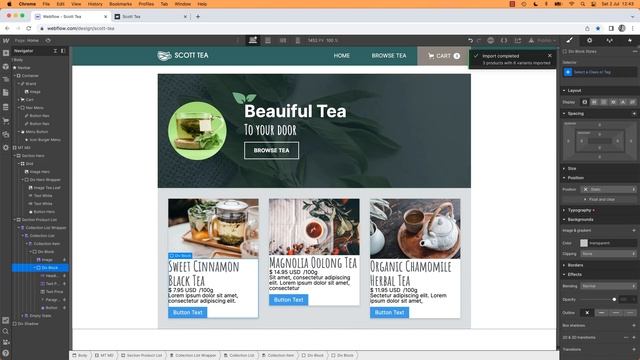Select Section Product List in Navigator
The width and height of the screenshot is (640, 360).
click(x=40, y=220)
